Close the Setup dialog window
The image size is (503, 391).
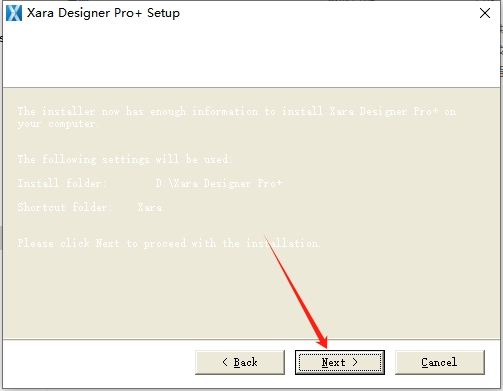pyautogui.click(x=485, y=13)
